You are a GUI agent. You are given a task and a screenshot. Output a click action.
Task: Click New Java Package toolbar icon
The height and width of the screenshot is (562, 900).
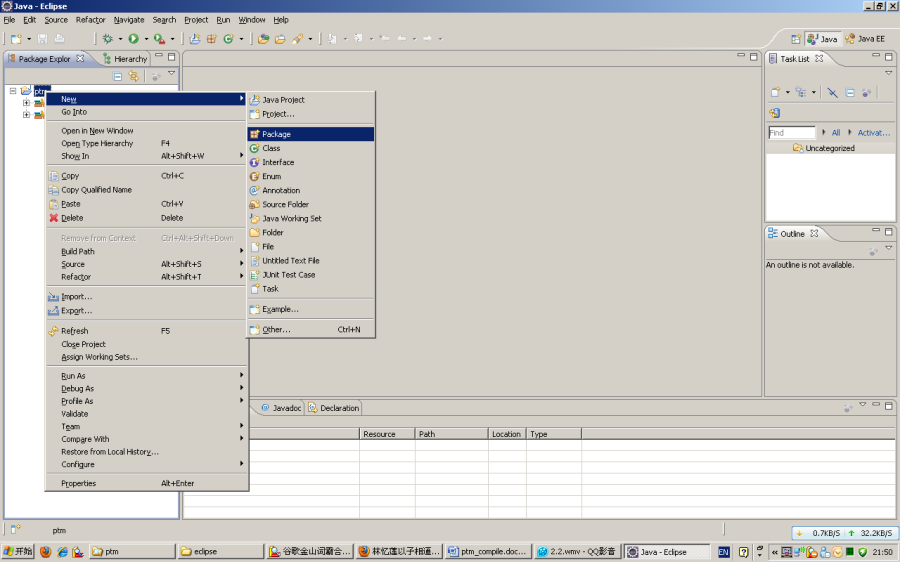[212, 38]
